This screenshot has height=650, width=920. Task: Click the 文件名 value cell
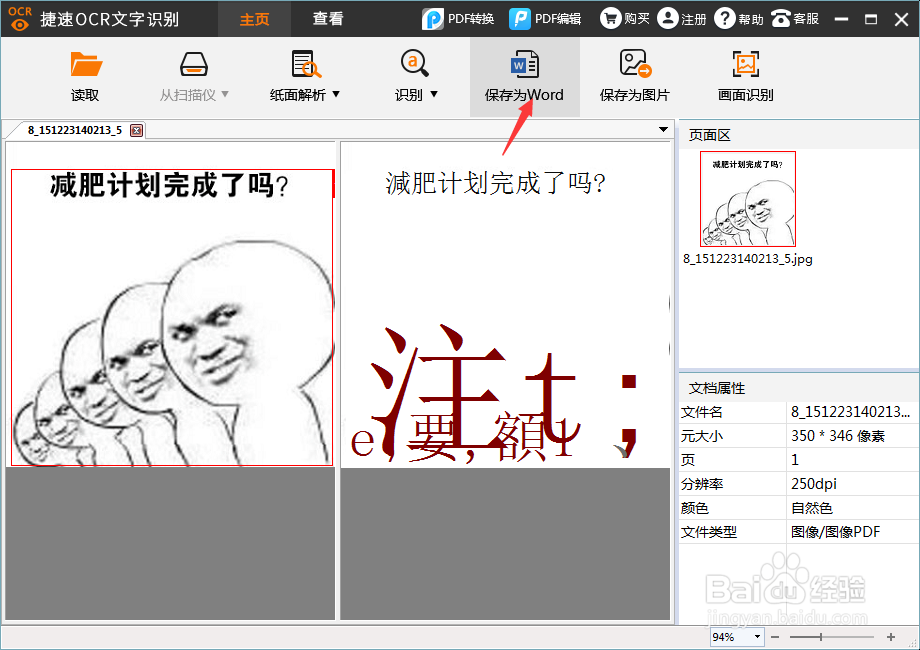tap(852, 412)
